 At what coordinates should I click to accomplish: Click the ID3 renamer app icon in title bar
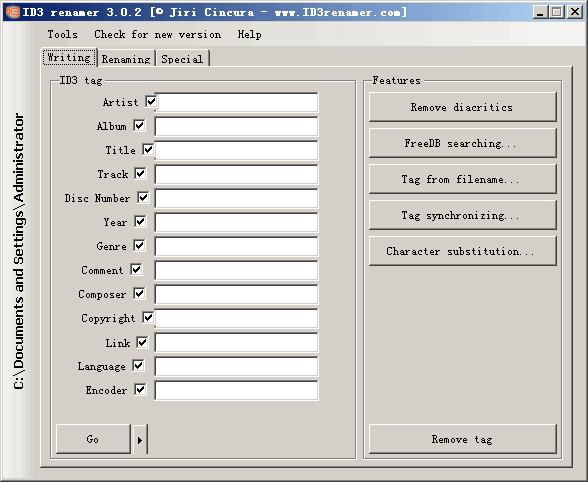pos(12,12)
